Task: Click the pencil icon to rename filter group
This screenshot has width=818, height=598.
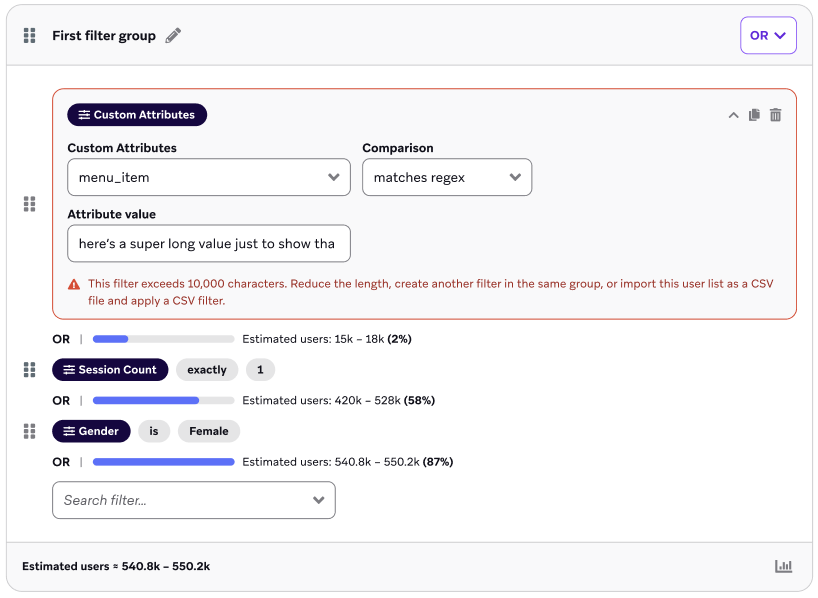Action: [174, 36]
